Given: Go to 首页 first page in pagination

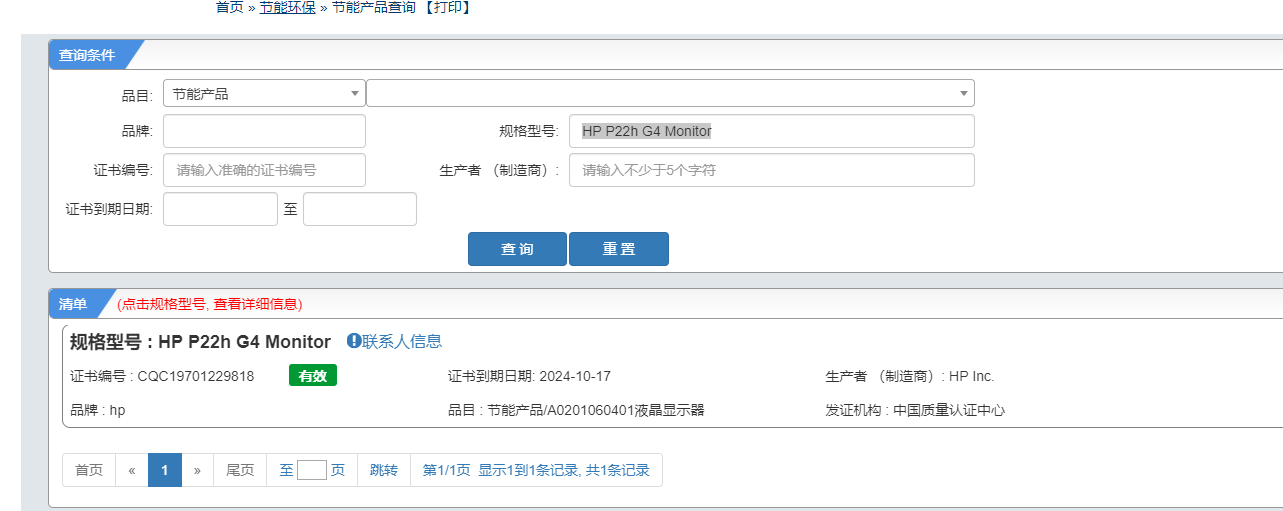Looking at the screenshot, I should 89,470.
